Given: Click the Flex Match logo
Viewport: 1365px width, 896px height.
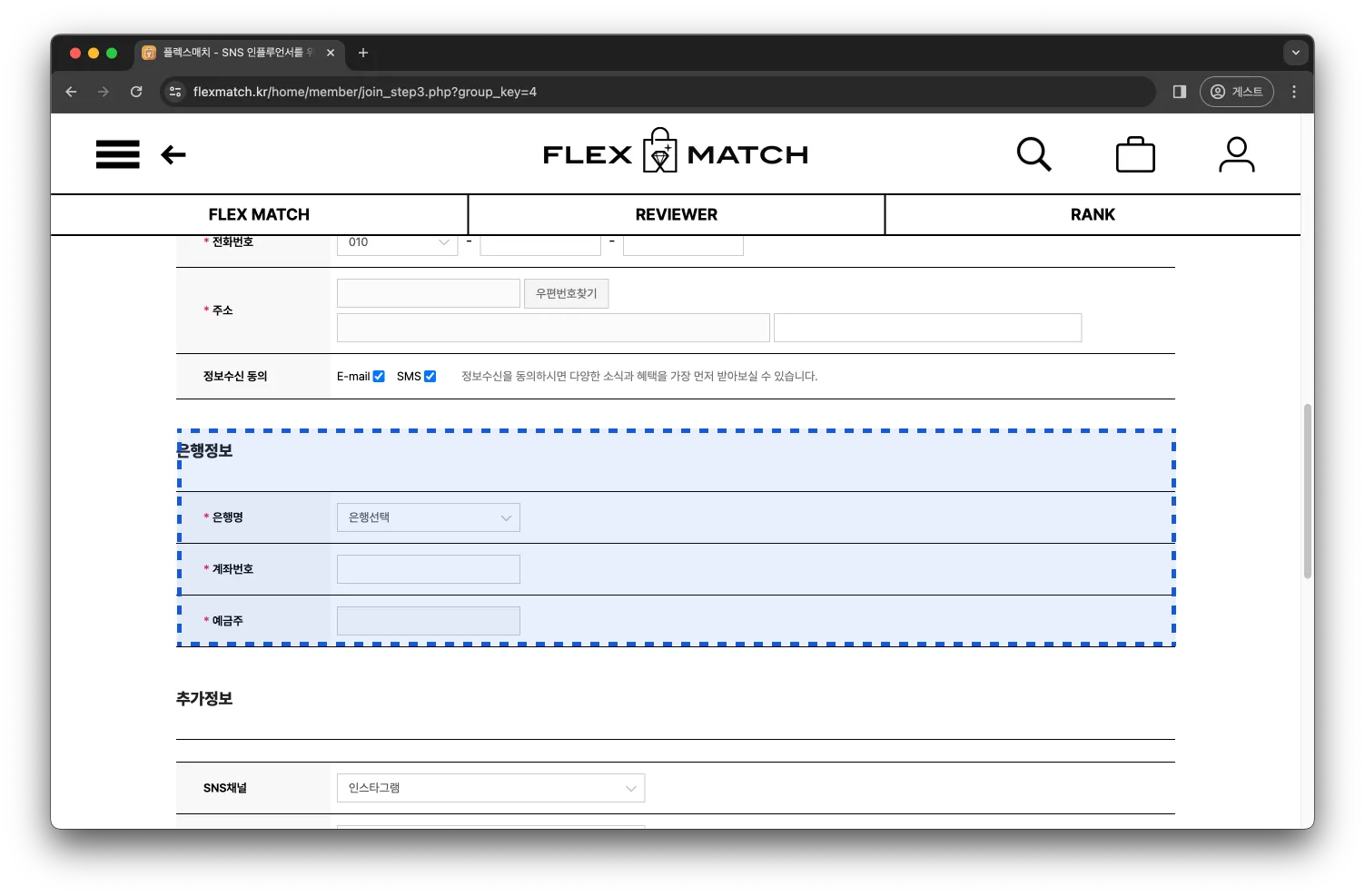Looking at the screenshot, I should coord(675,153).
